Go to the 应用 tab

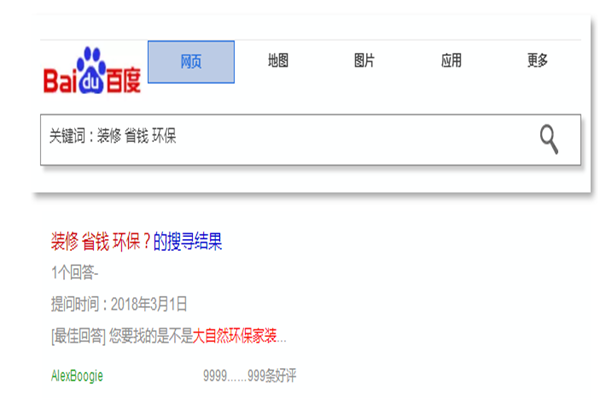tap(451, 61)
